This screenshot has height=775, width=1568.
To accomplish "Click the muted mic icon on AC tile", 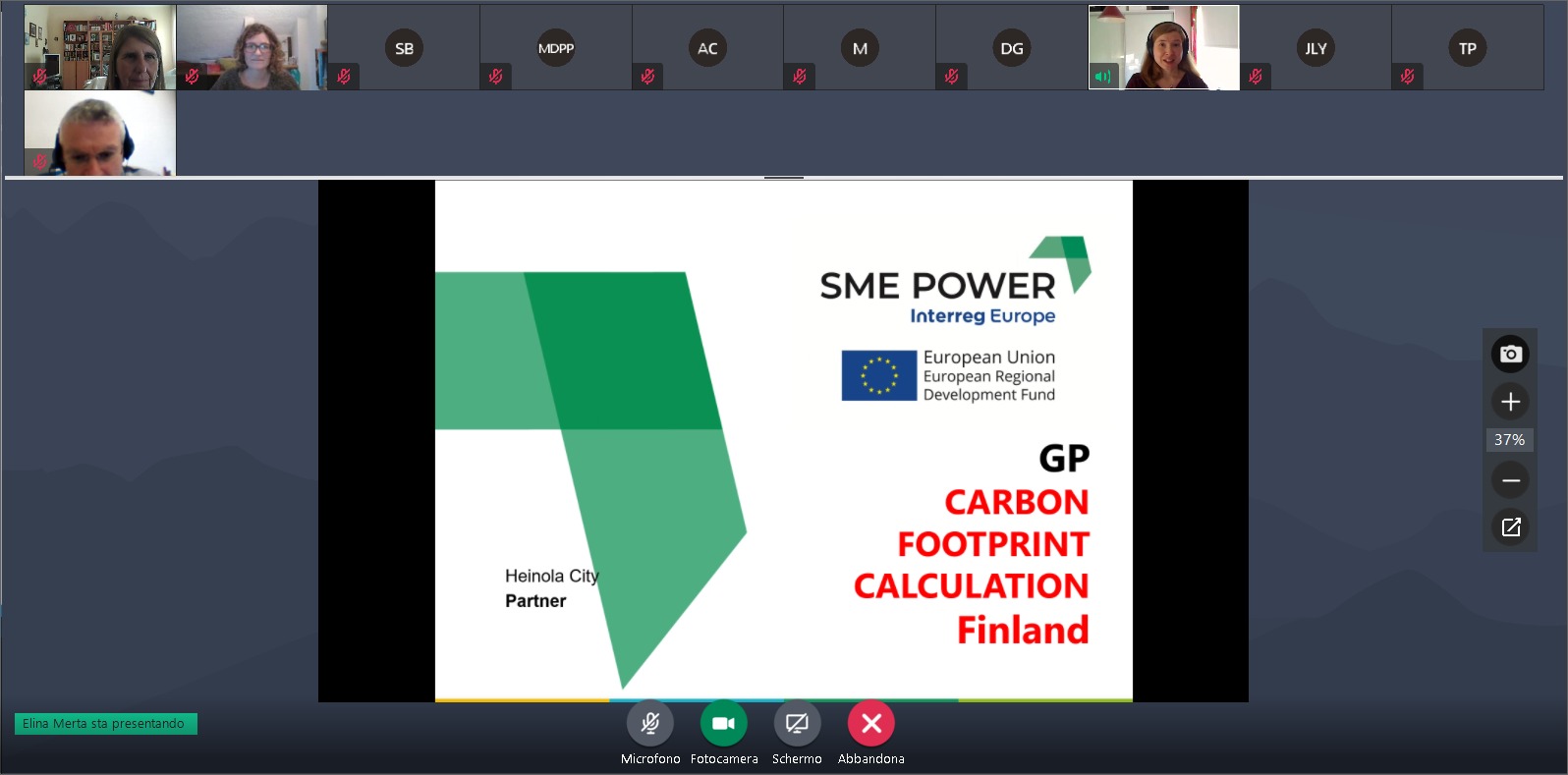I will 647,77.
